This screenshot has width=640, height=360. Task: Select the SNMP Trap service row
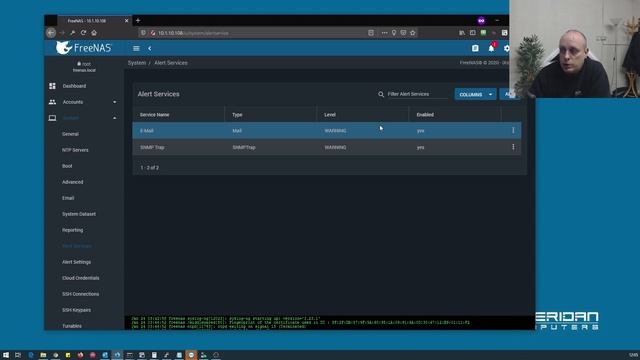[x=327, y=147]
